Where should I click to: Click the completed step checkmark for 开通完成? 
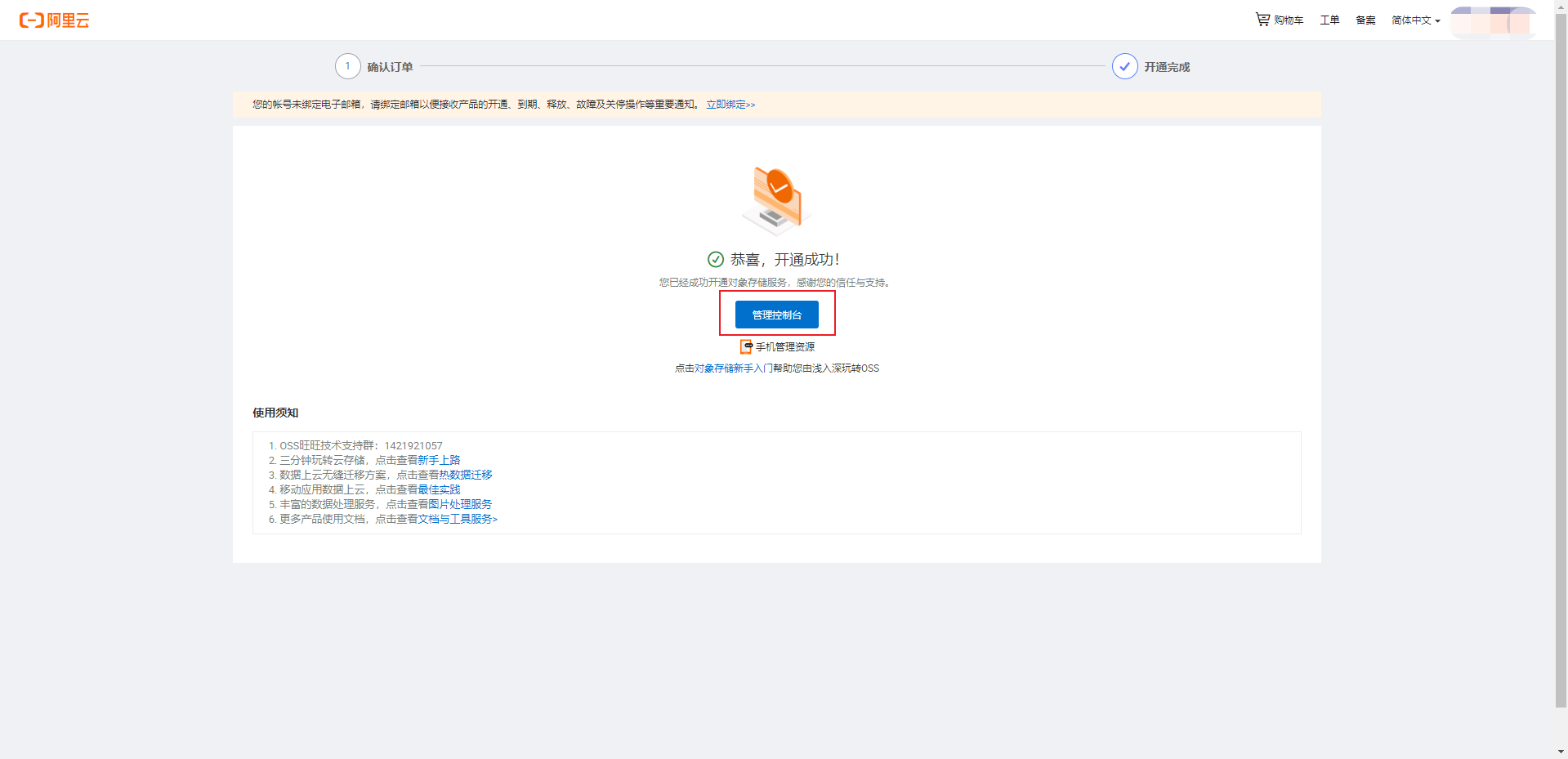coord(1125,66)
